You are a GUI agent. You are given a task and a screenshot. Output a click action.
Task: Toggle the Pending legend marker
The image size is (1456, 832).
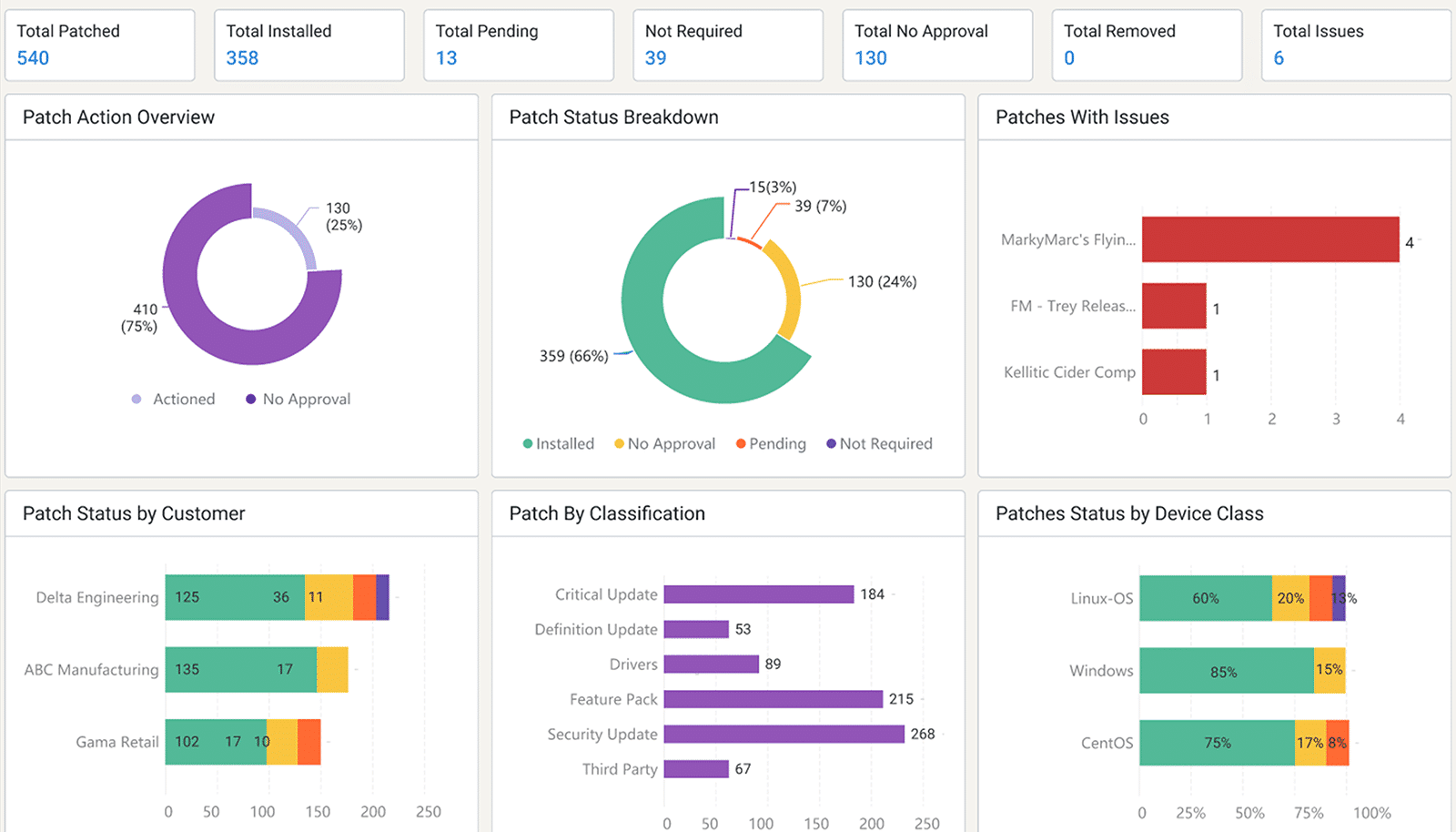coord(739,443)
